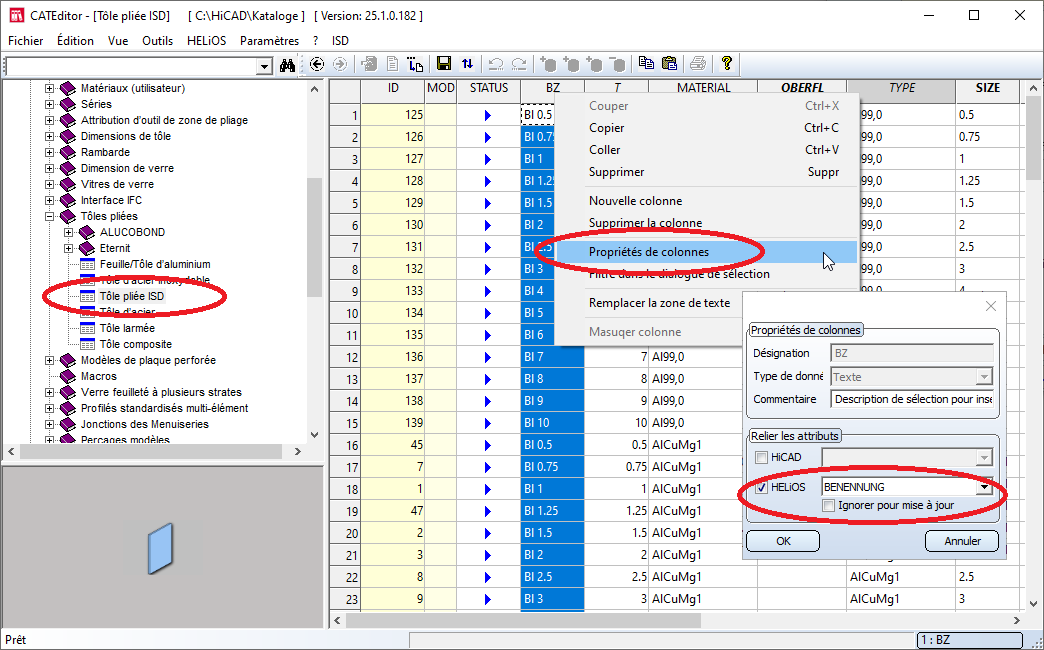Collapse the Tôles pliées tree node
Viewport: 1044px width, 650px height.
coord(49,216)
